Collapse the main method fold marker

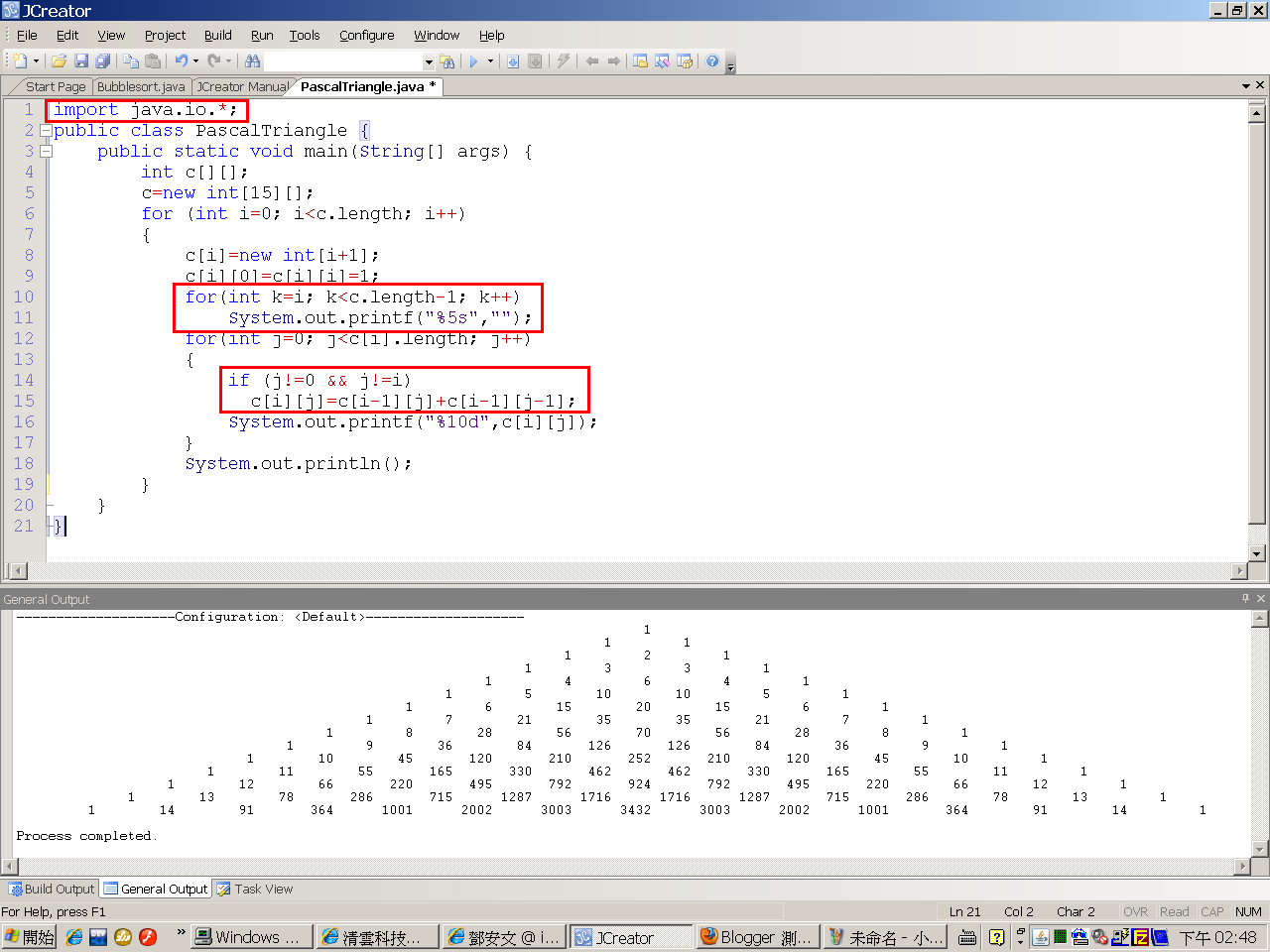click(x=45, y=152)
